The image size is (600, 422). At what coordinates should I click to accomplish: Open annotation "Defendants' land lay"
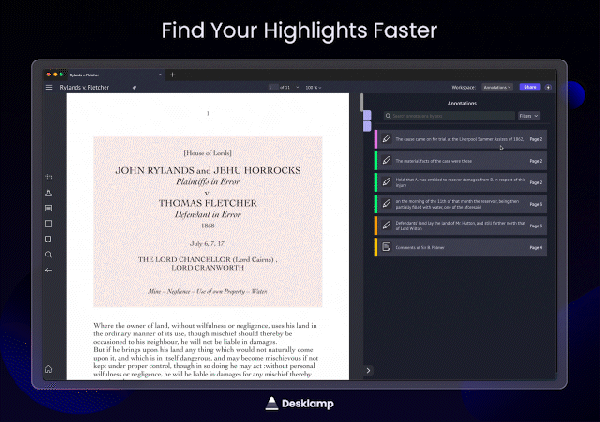461,226
